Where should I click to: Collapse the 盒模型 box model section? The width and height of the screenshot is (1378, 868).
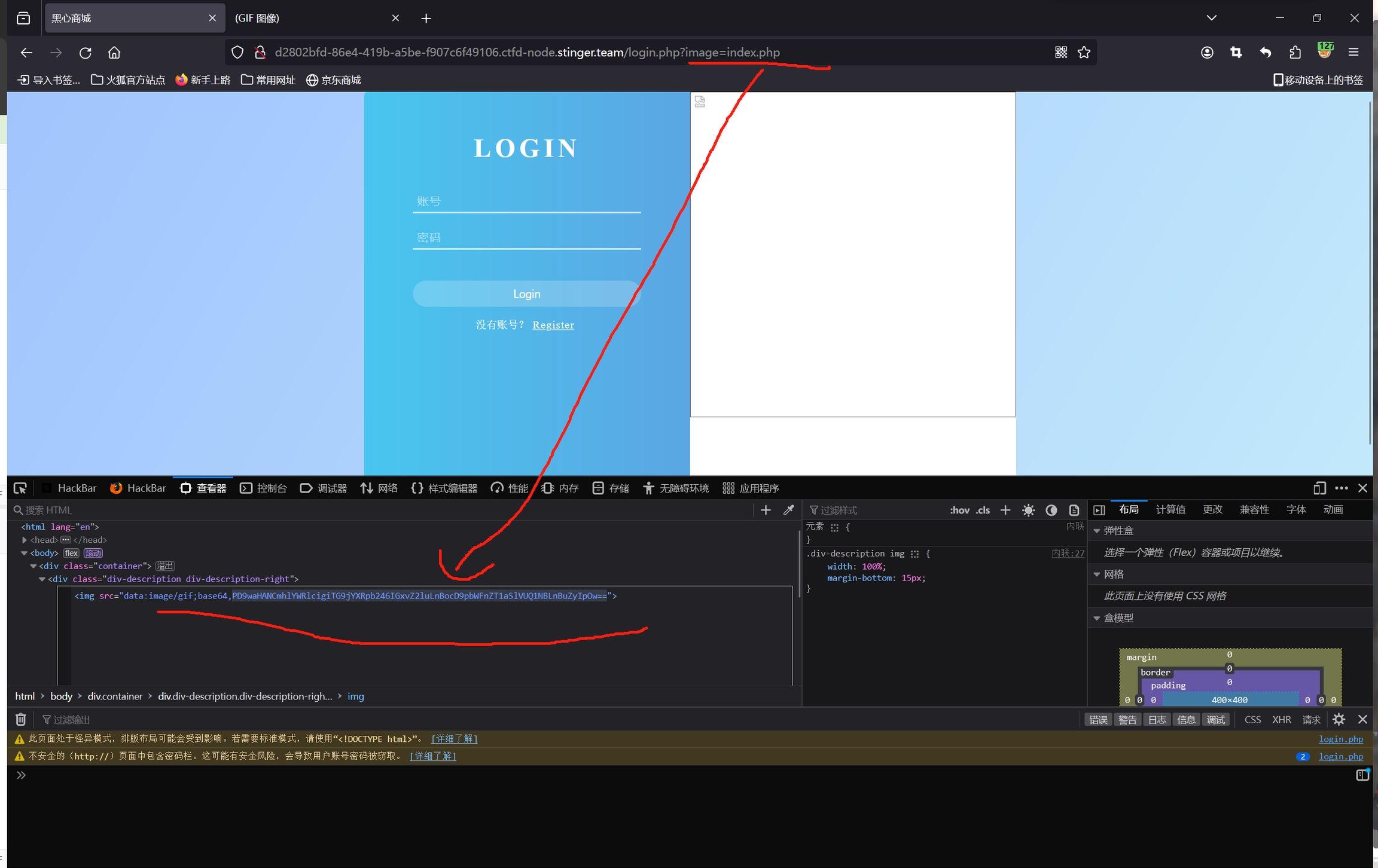(x=1097, y=618)
